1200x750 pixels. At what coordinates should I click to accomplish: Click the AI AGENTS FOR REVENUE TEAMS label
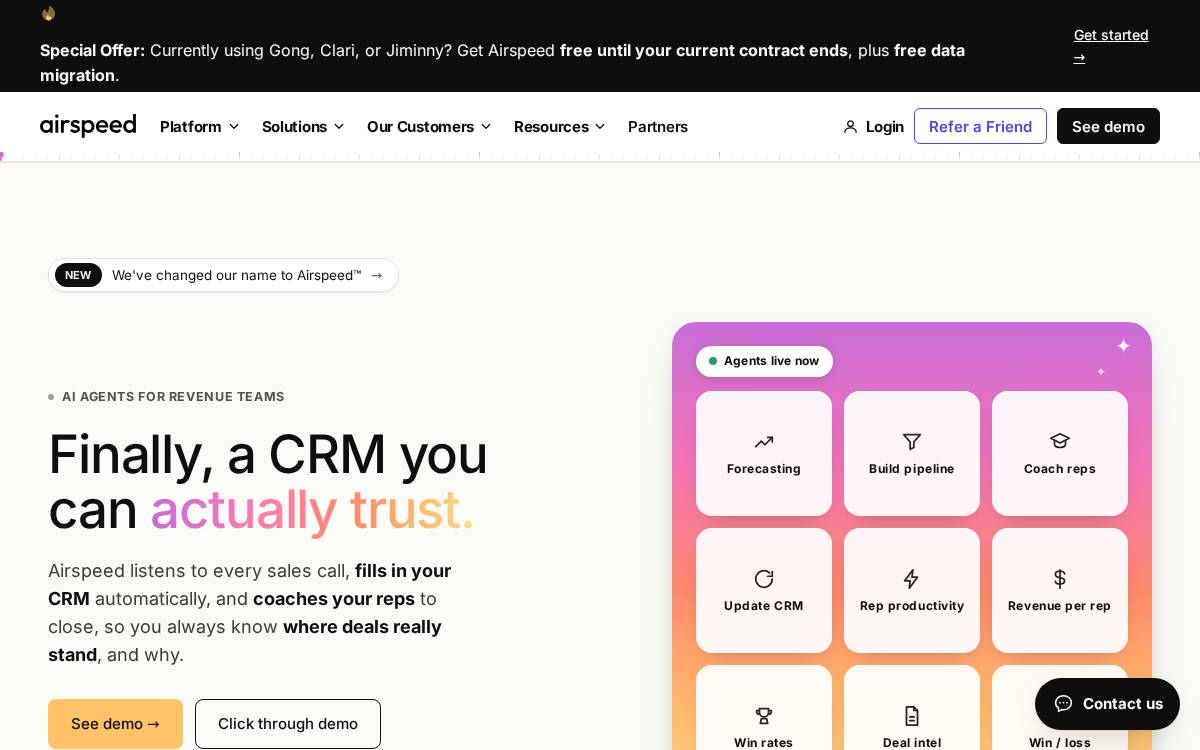tap(173, 397)
